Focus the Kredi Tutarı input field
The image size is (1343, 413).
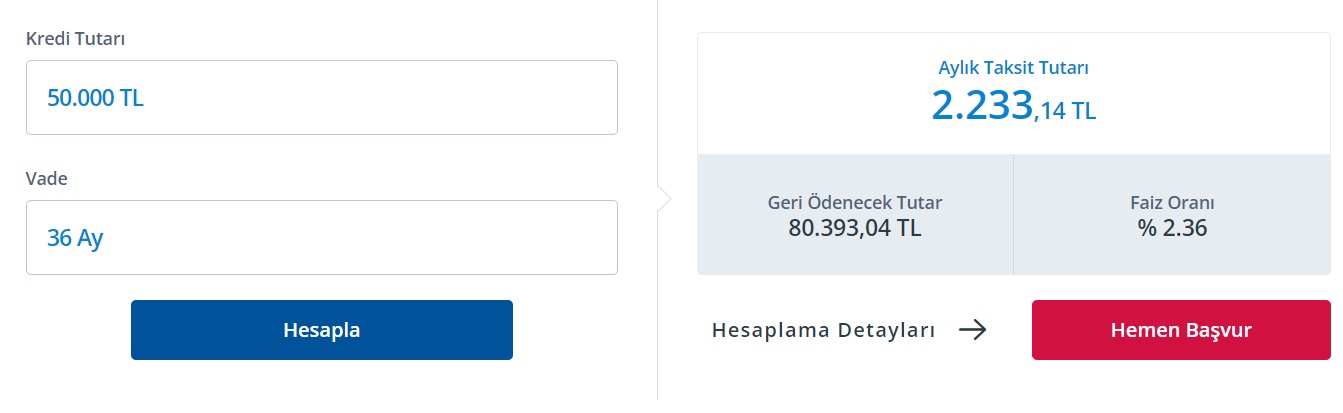click(x=321, y=97)
